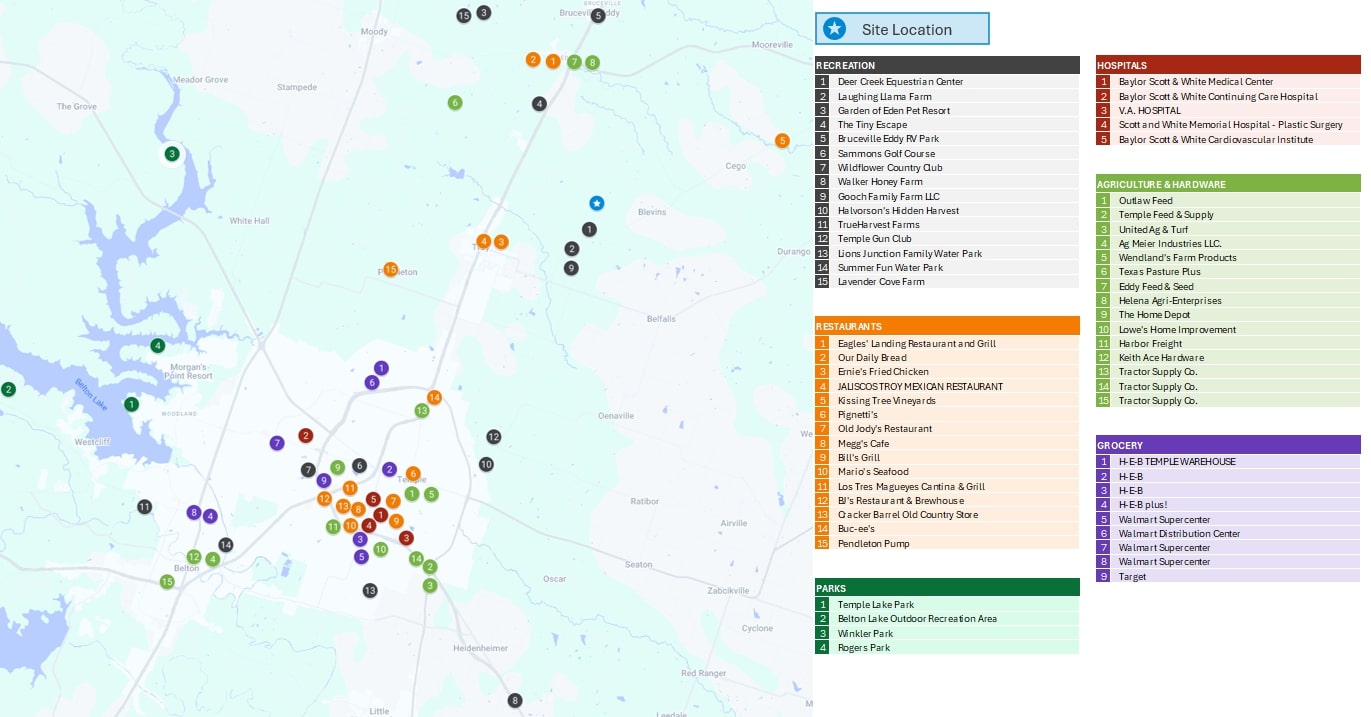Select Walmart Distribution Center in the grocery list
The width and height of the screenshot is (1371, 717).
[x=1179, y=534]
